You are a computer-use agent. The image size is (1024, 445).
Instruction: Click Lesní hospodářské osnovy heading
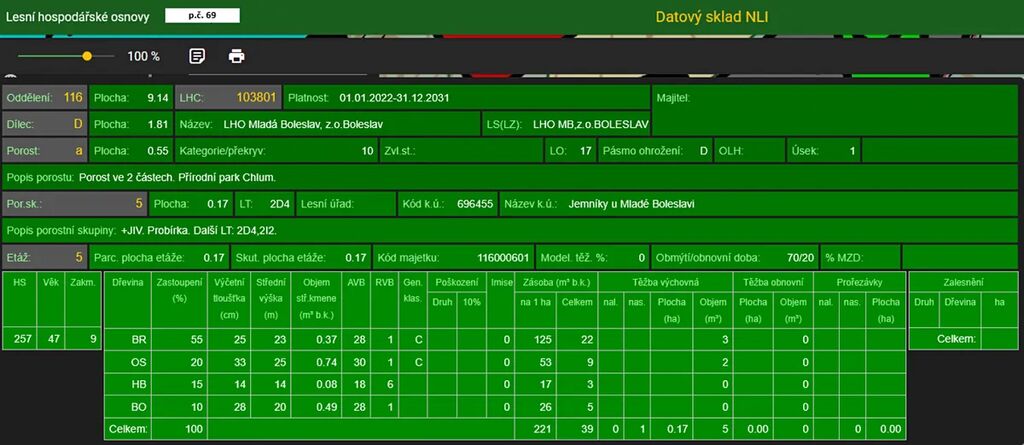click(x=78, y=17)
